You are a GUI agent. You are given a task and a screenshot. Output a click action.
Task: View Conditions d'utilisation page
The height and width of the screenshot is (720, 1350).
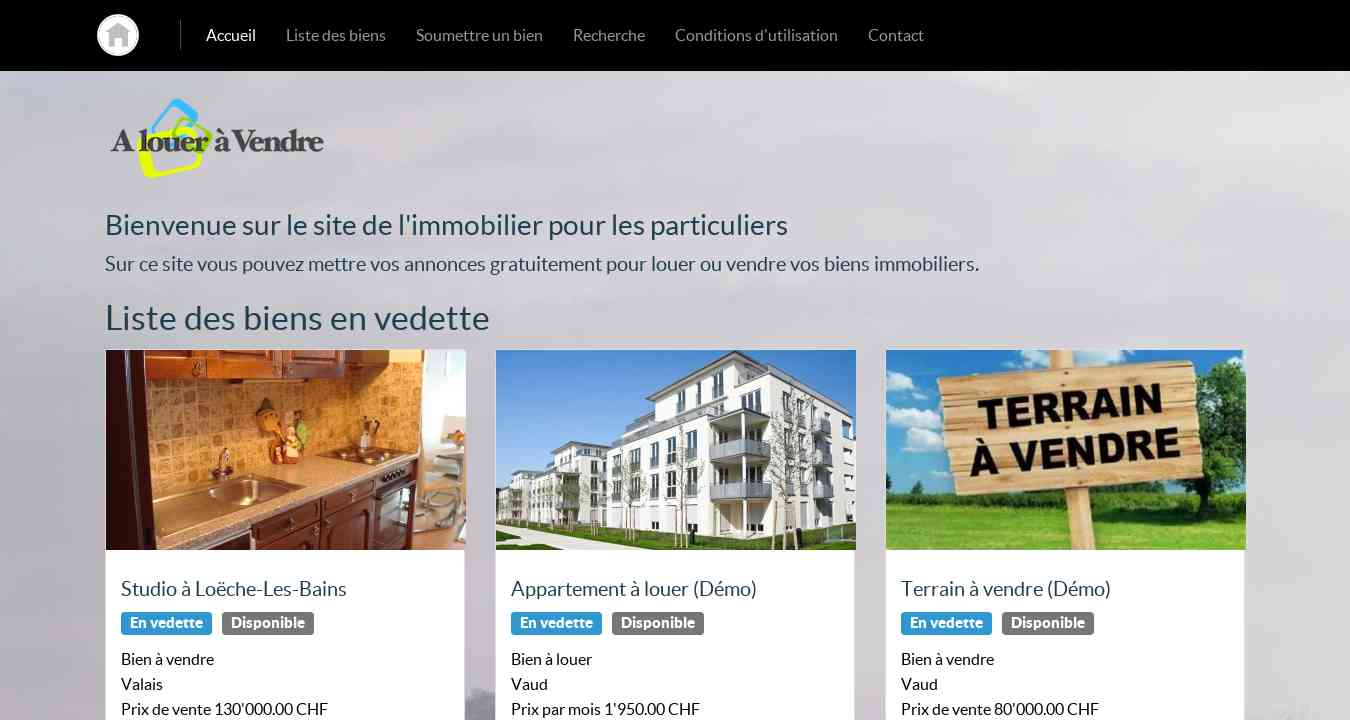(x=756, y=35)
